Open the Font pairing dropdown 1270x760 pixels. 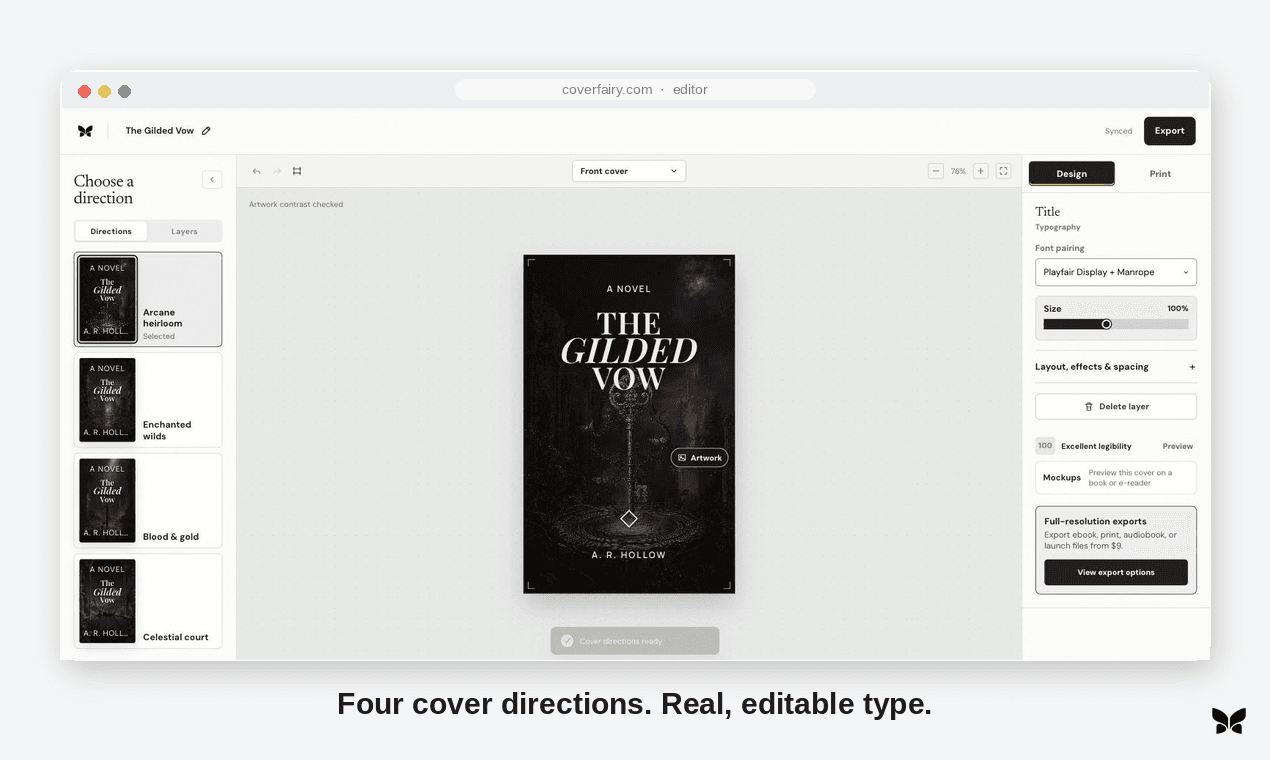coord(1116,272)
